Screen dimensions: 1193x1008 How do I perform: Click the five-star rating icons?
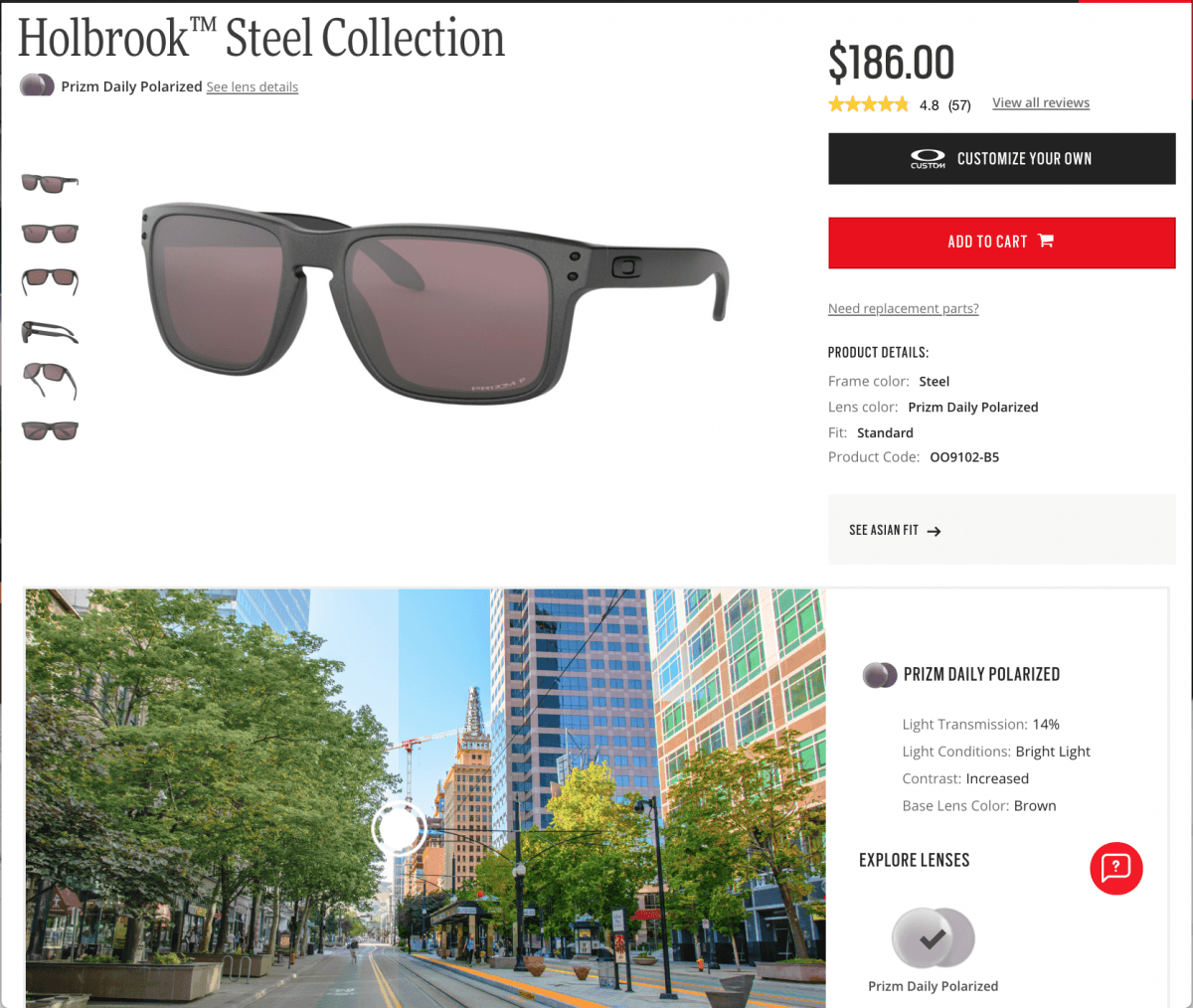[868, 103]
